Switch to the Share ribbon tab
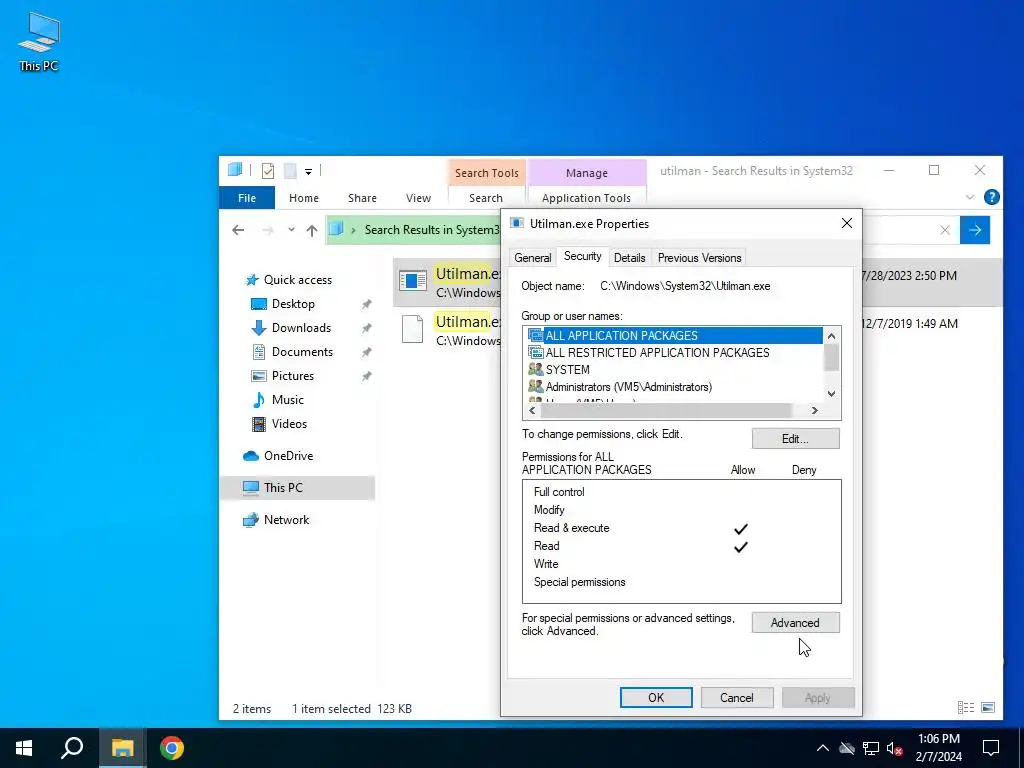 [362, 198]
